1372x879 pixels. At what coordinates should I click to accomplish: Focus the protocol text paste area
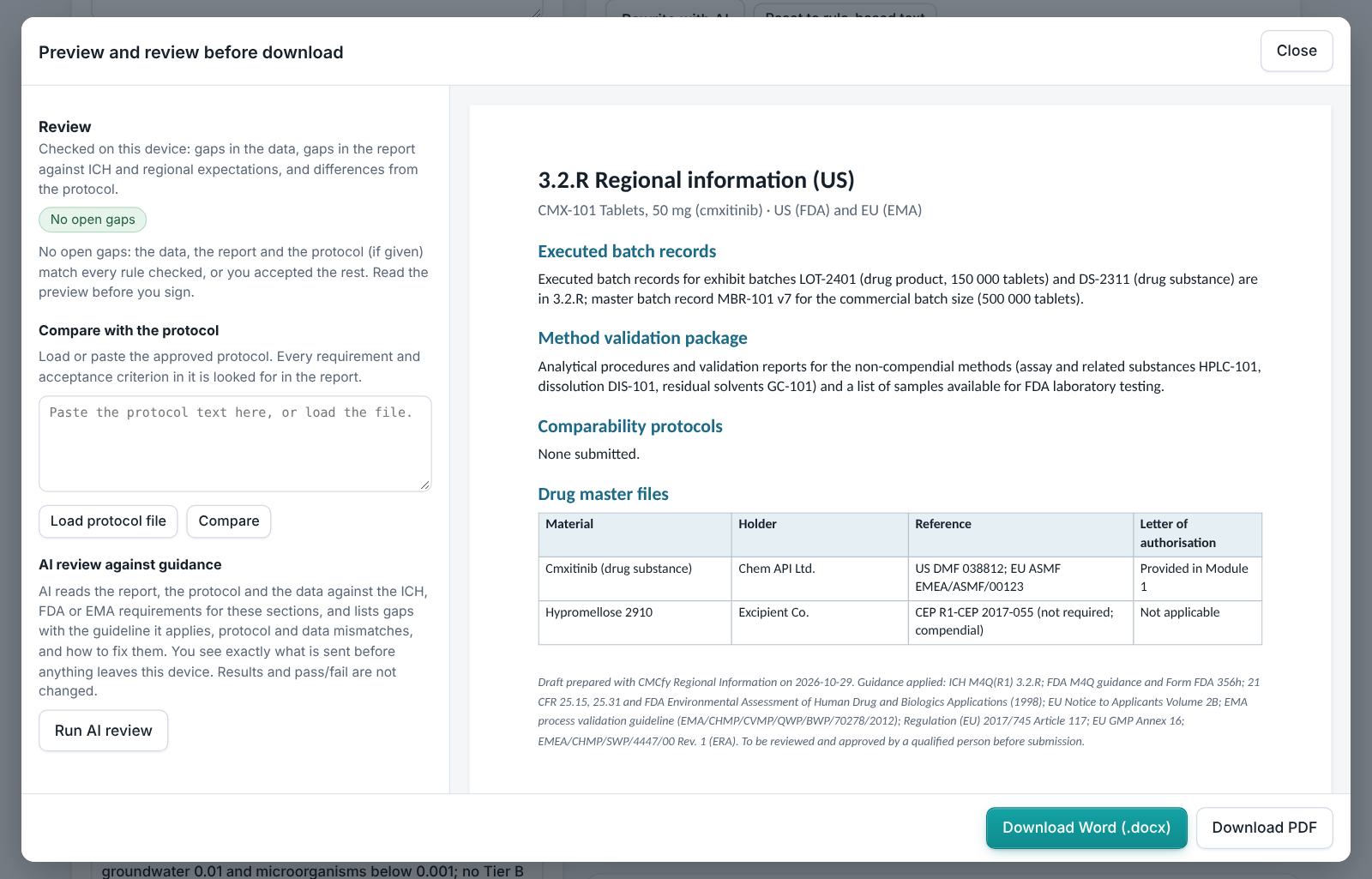tap(235, 443)
